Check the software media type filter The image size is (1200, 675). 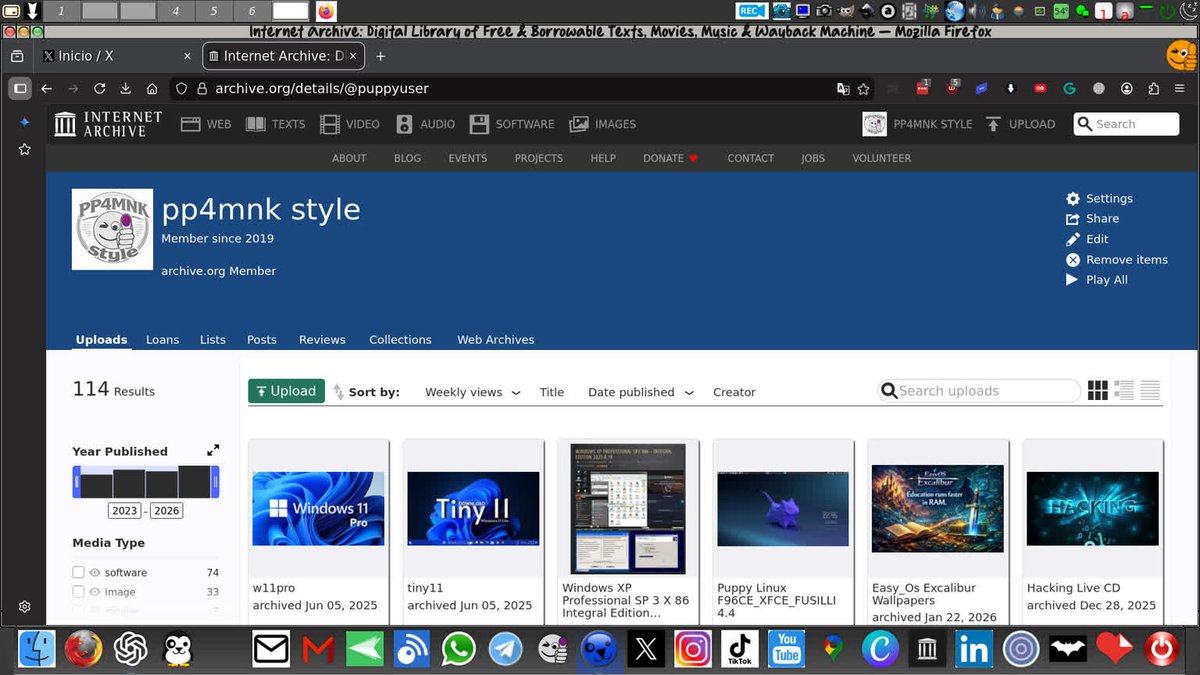coord(78,572)
